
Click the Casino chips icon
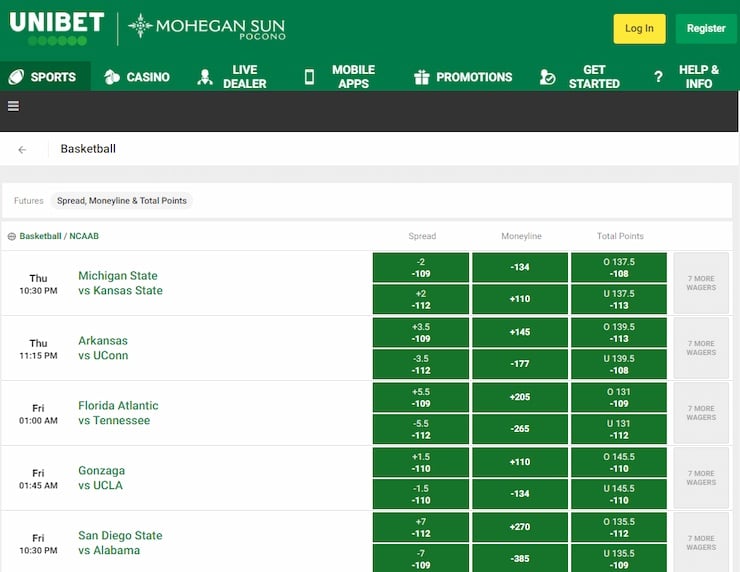(x=112, y=77)
